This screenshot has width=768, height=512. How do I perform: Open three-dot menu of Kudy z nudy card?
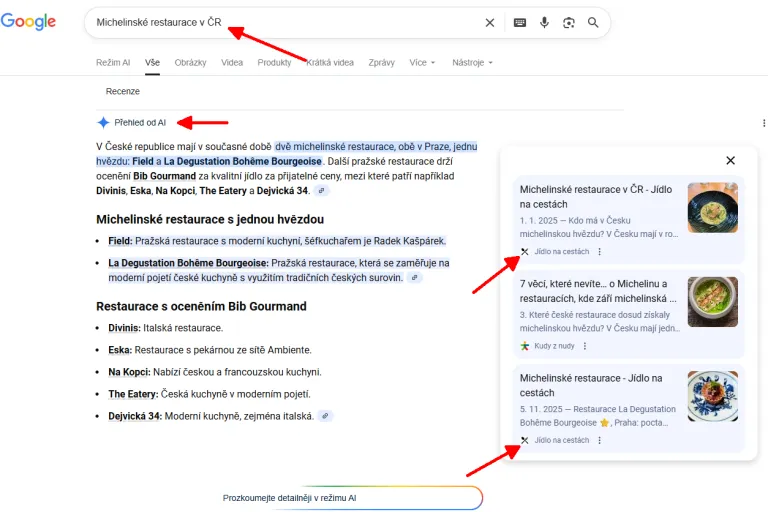pyautogui.click(x=585, y=346)
